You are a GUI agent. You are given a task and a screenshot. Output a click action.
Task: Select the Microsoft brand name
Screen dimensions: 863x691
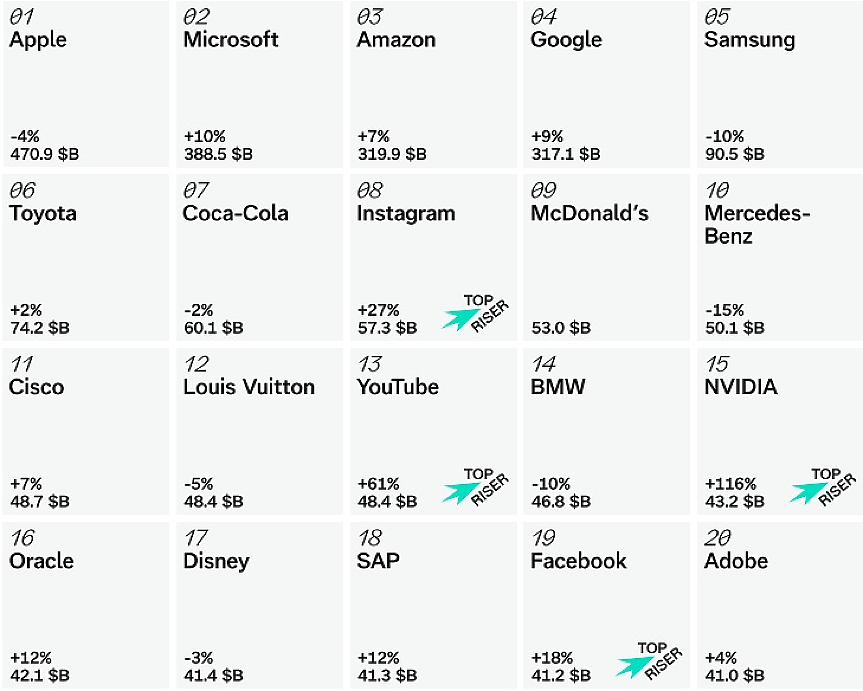click(231, 40)
